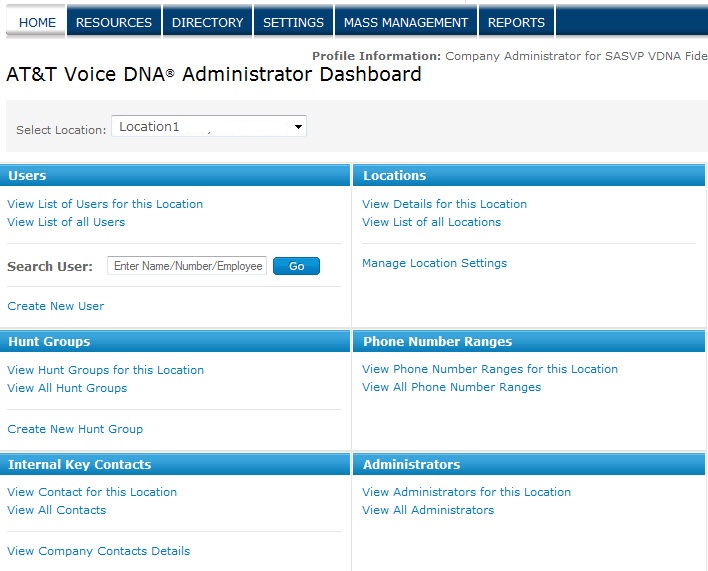Open View Phone Number Ranges for this Location
708x571 pixels.
coord(489,369)
